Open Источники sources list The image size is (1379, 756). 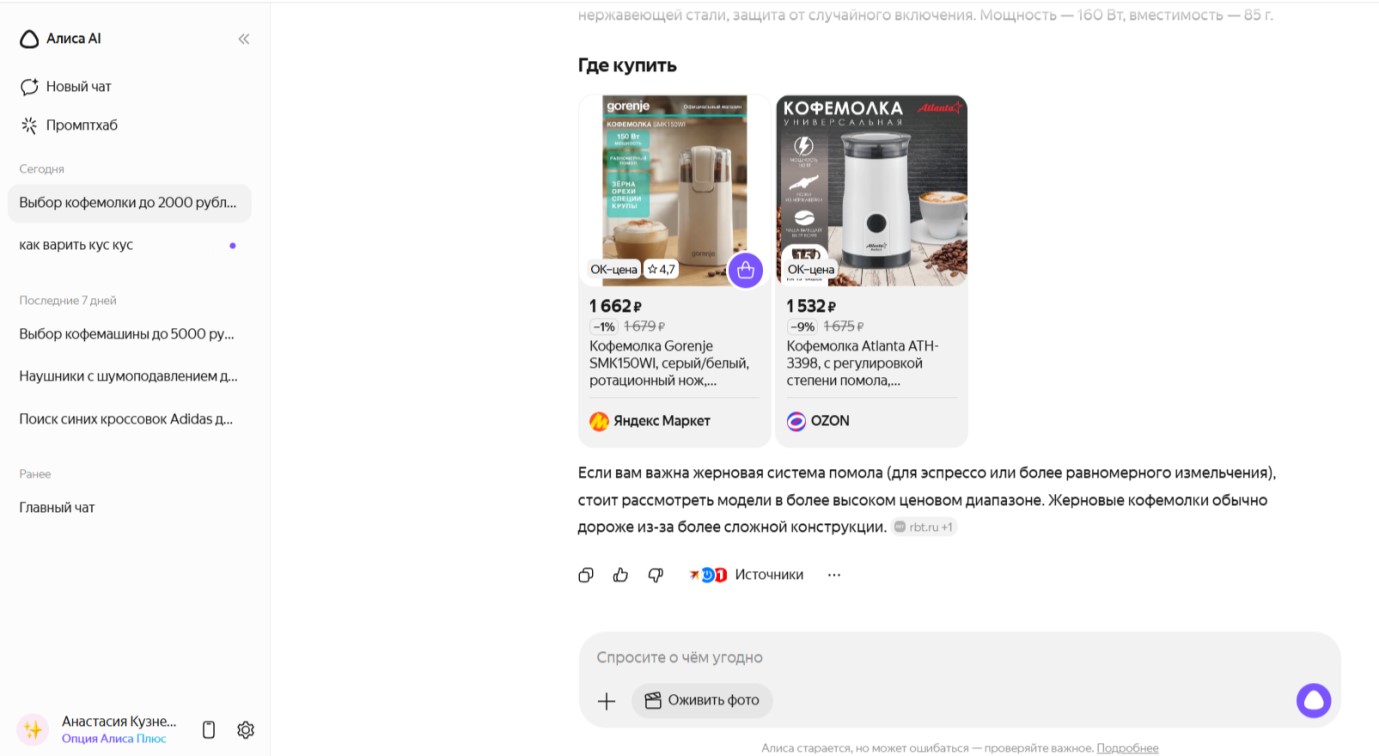pos(747,575)
